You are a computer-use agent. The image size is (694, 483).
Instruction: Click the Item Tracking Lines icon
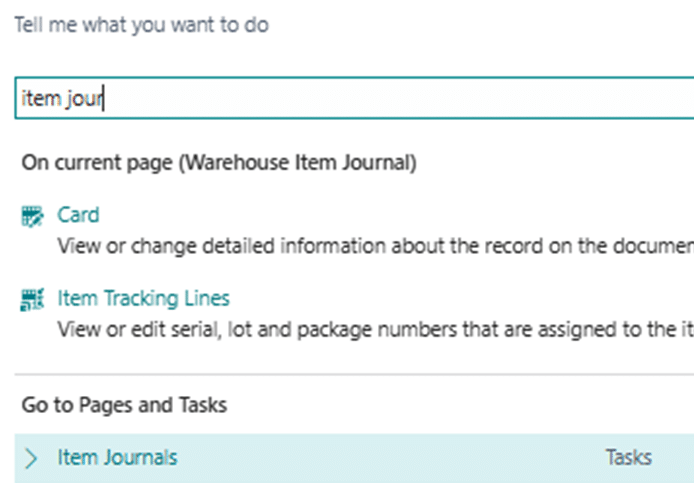[33, 299]
